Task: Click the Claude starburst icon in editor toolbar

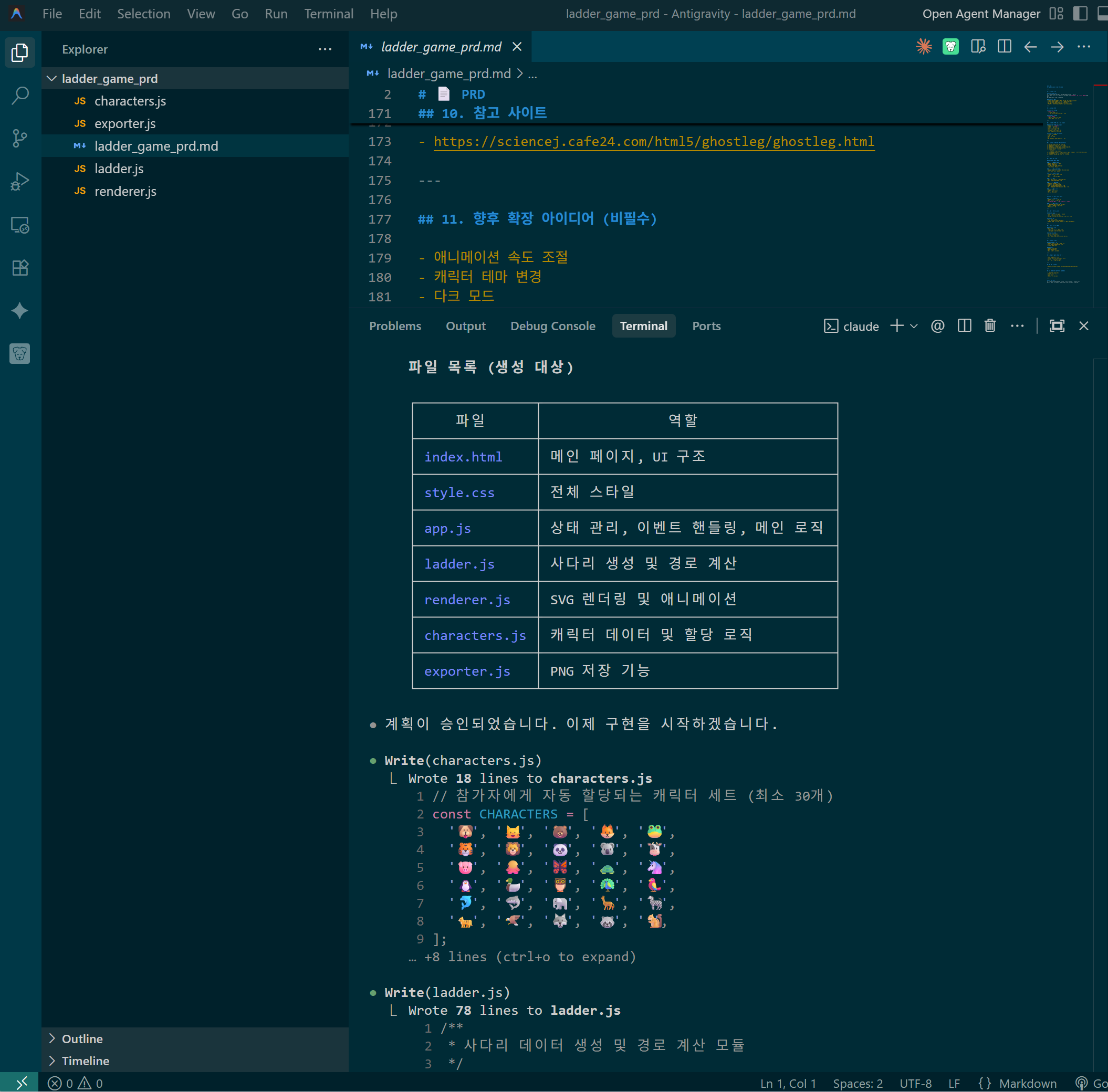Action: (x=923, y=46)
